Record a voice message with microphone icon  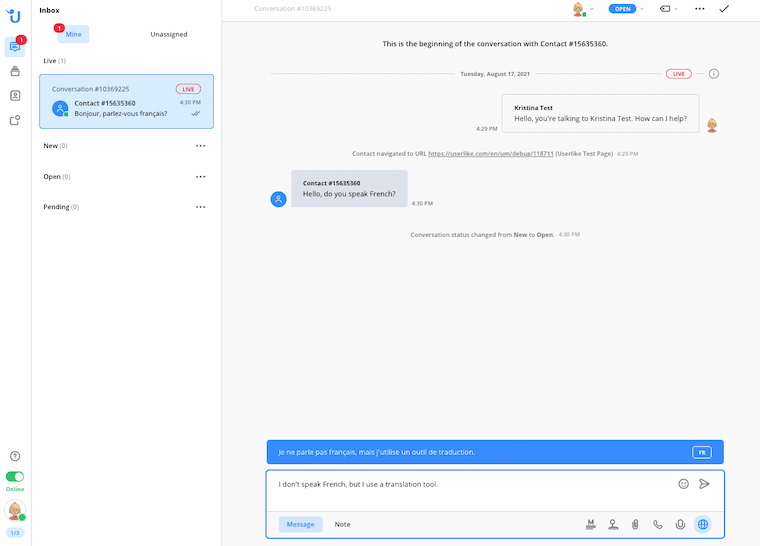680,524
